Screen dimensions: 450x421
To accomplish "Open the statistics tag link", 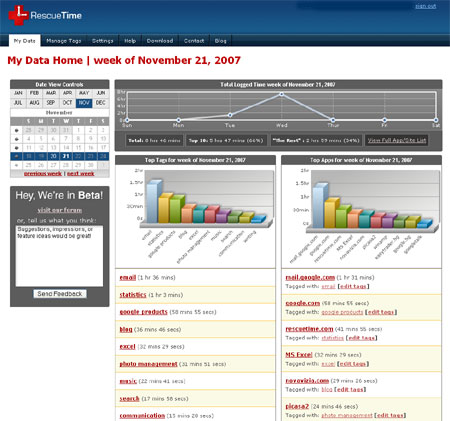I will [x=133, y=295].
